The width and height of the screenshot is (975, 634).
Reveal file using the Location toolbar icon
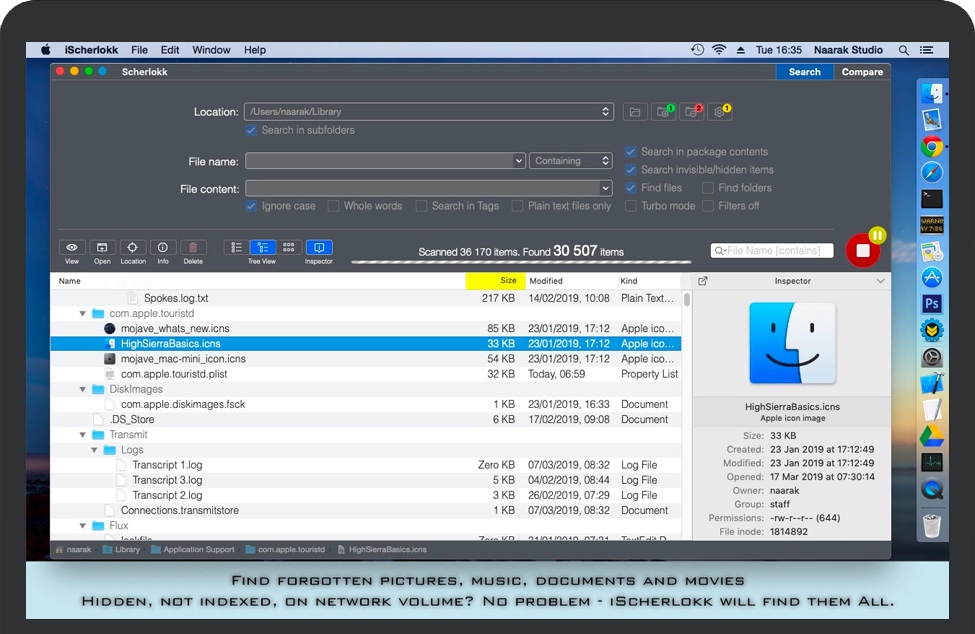[x=133, y=248]
